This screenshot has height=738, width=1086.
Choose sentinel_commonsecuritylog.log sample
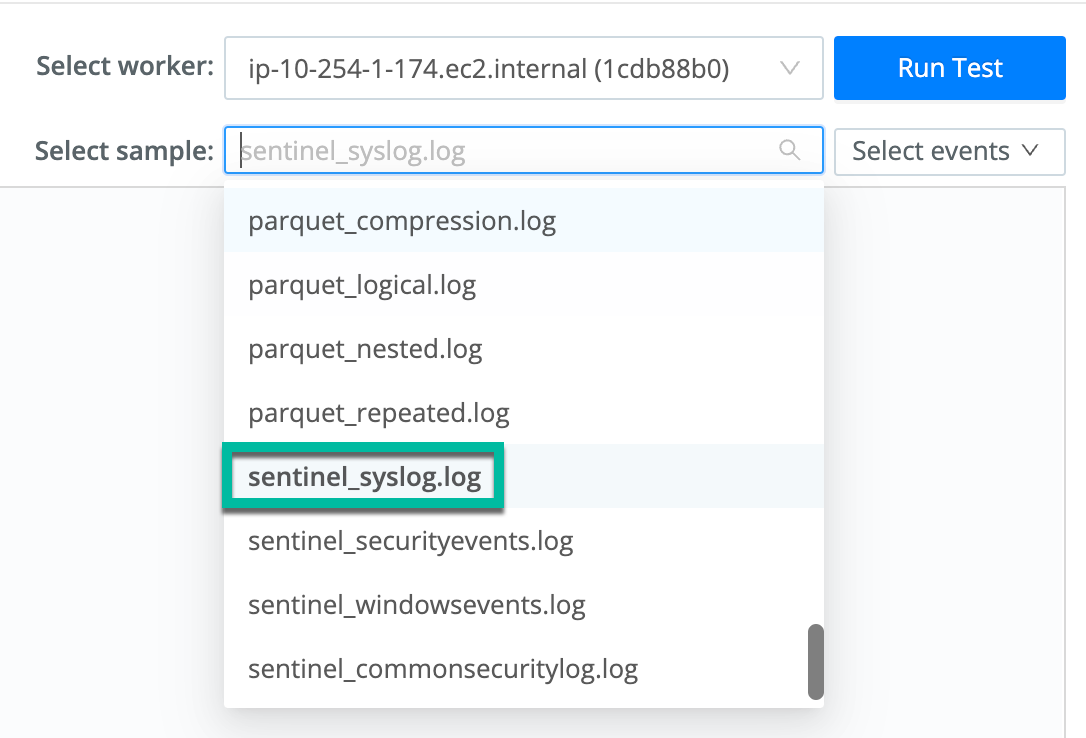pyautogui.click(x=443, y=668)
